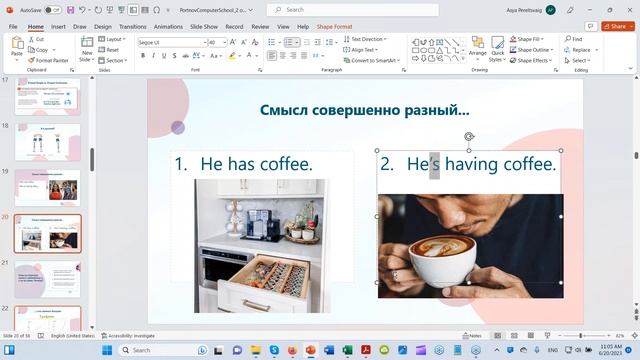Open the Comments pane icon
Screen dimensions: 640x360
pos(591,27)
